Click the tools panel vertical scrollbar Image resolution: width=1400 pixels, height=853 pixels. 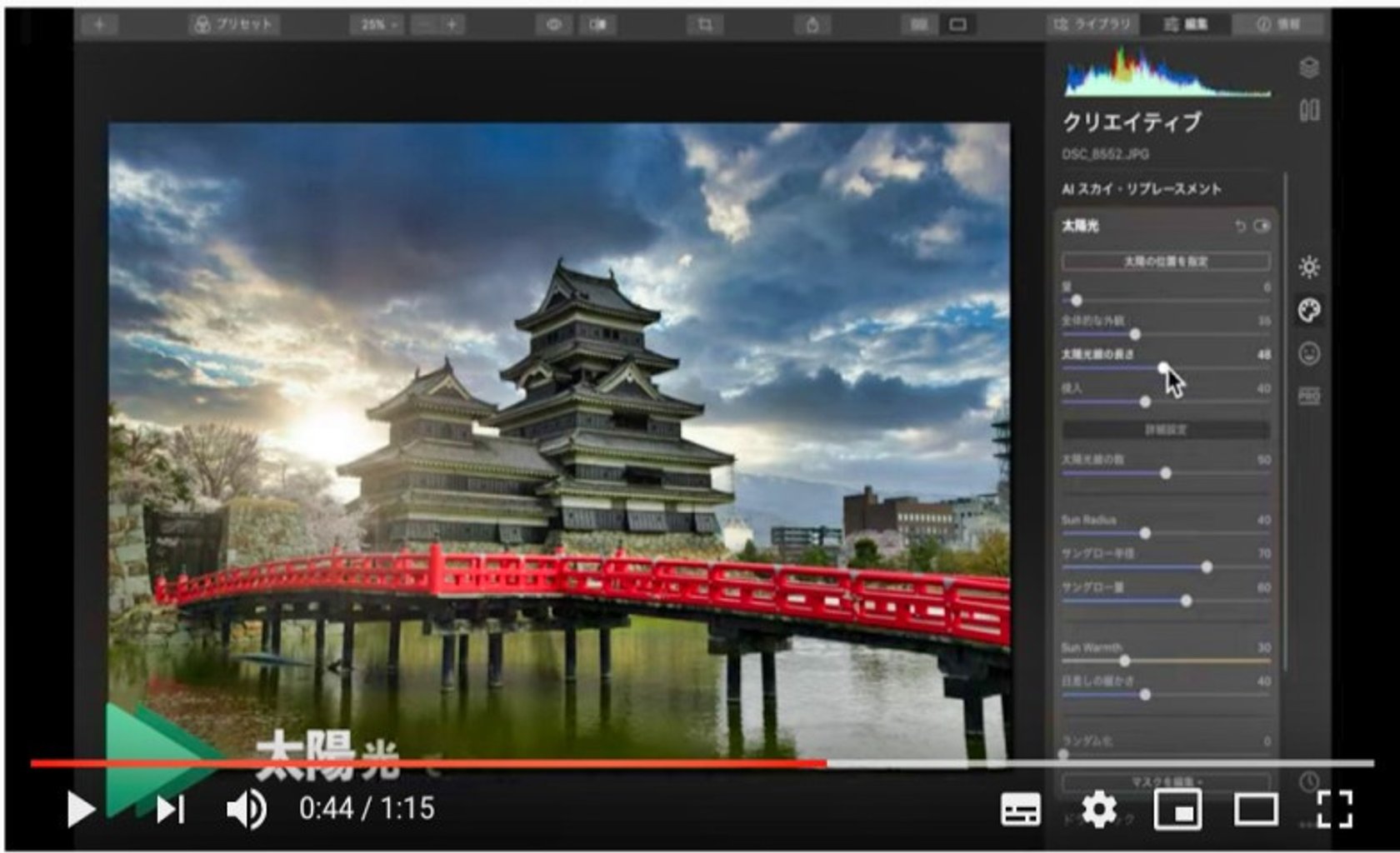pos(1285,421)
